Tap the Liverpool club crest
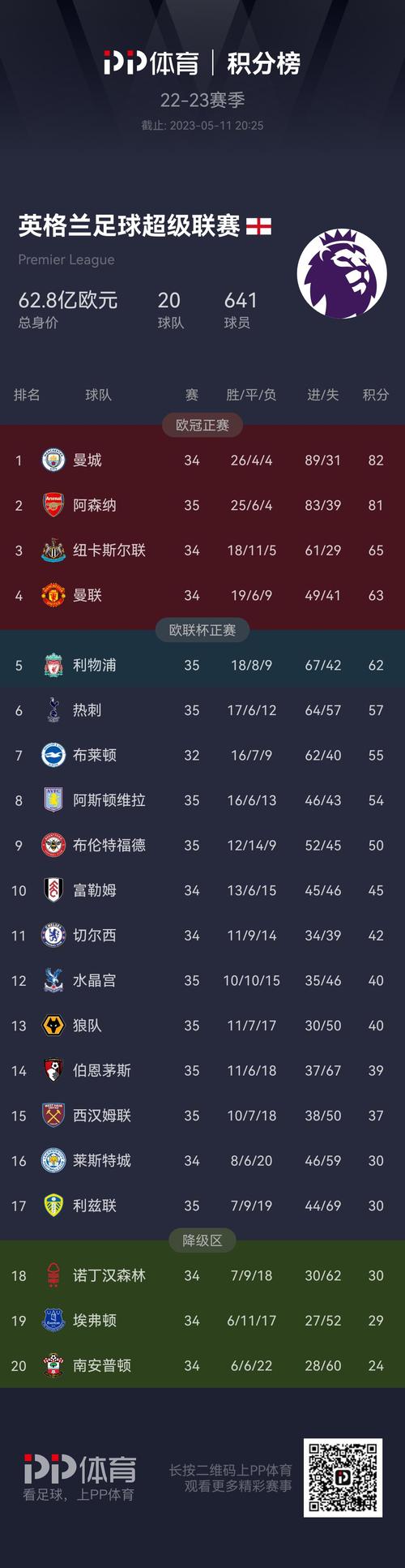The width and height of the screenshot is (405, 1568). click(53, 665)
